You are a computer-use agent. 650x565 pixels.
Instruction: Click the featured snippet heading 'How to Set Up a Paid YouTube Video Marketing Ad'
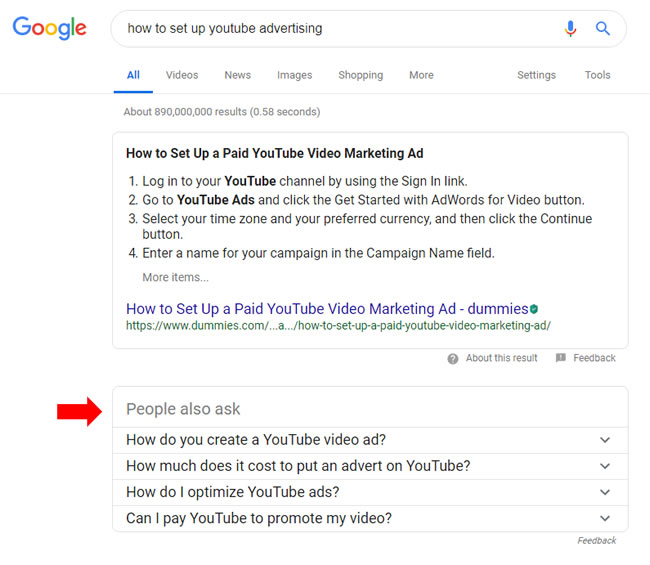point(274,153)
